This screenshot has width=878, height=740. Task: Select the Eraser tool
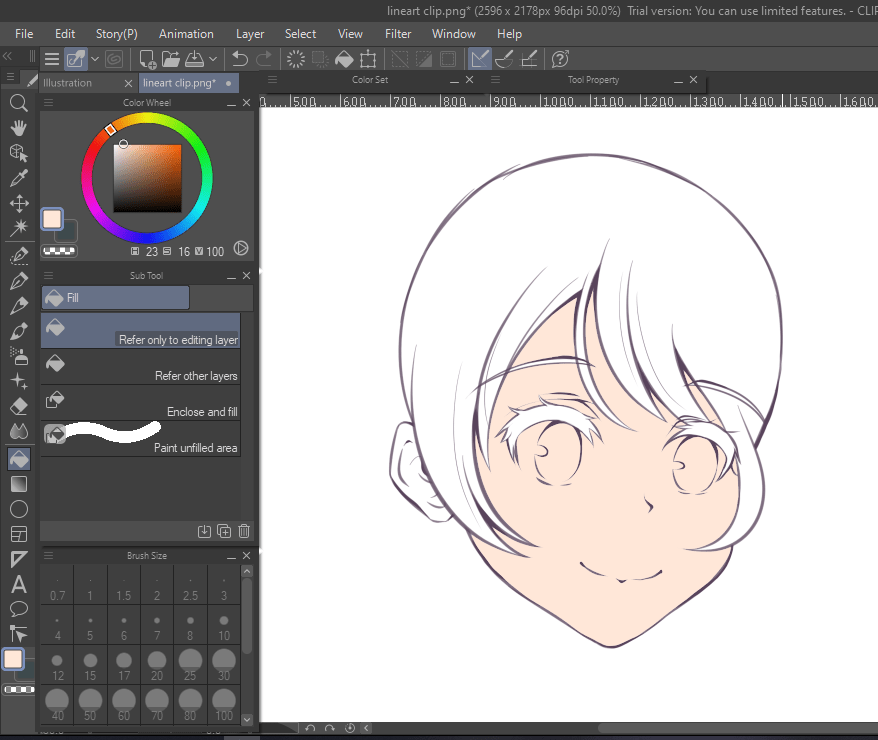(18, 406)
